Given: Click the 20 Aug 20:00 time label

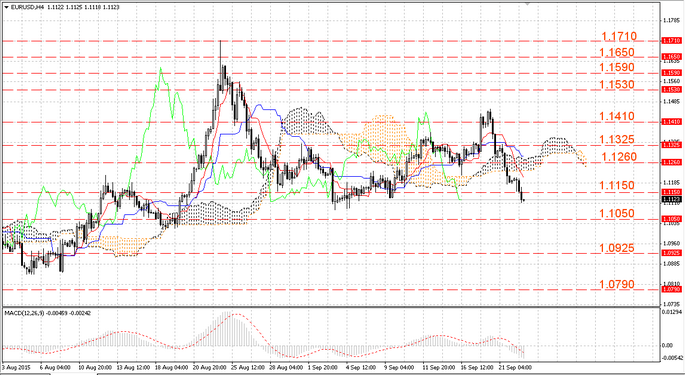Looking at the screenshot, I should pos(210,368).
